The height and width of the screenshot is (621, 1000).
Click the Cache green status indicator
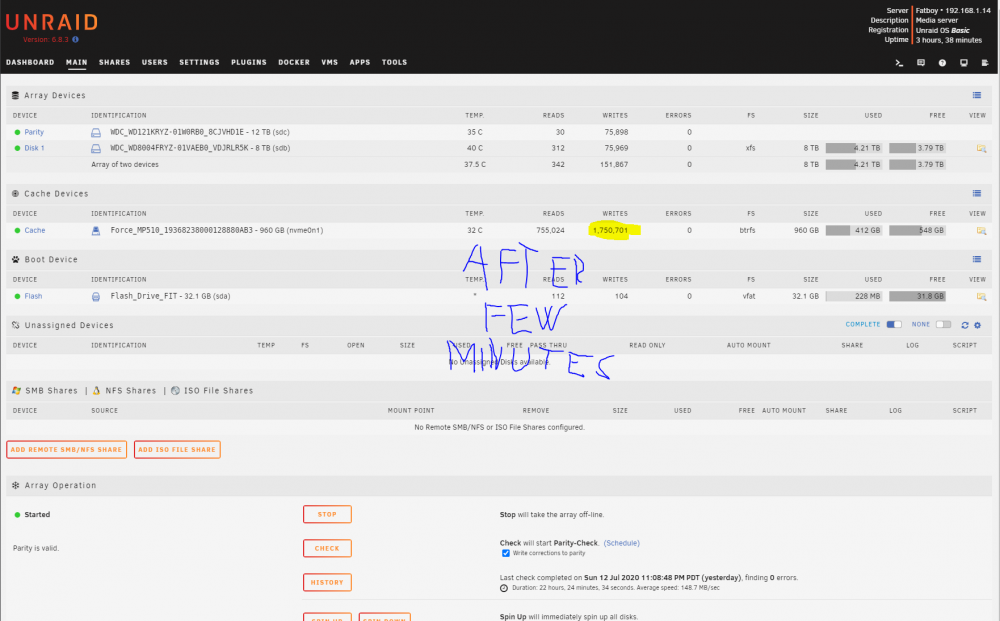point(17,230)
